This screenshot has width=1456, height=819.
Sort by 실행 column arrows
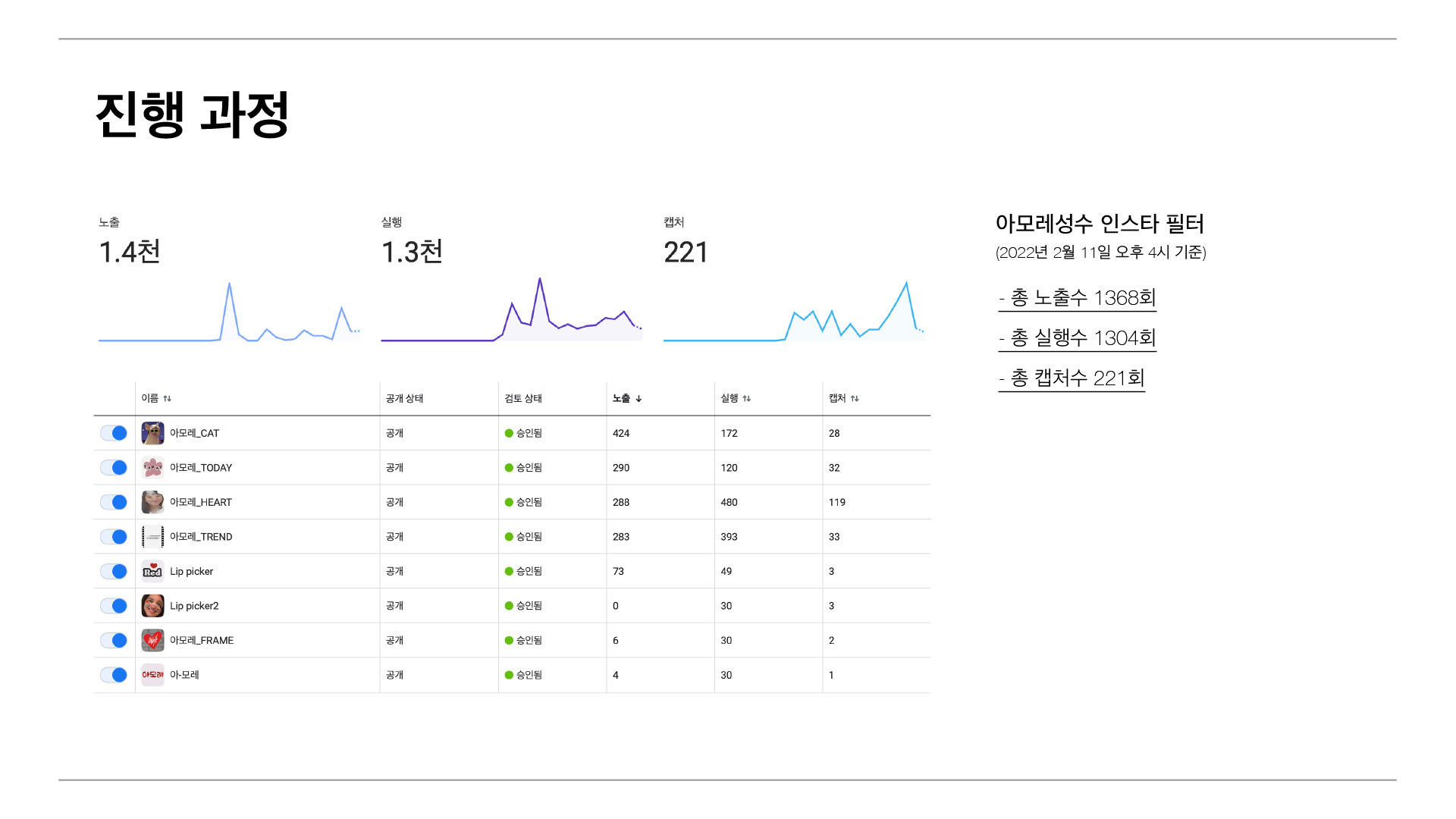point(747,399)
